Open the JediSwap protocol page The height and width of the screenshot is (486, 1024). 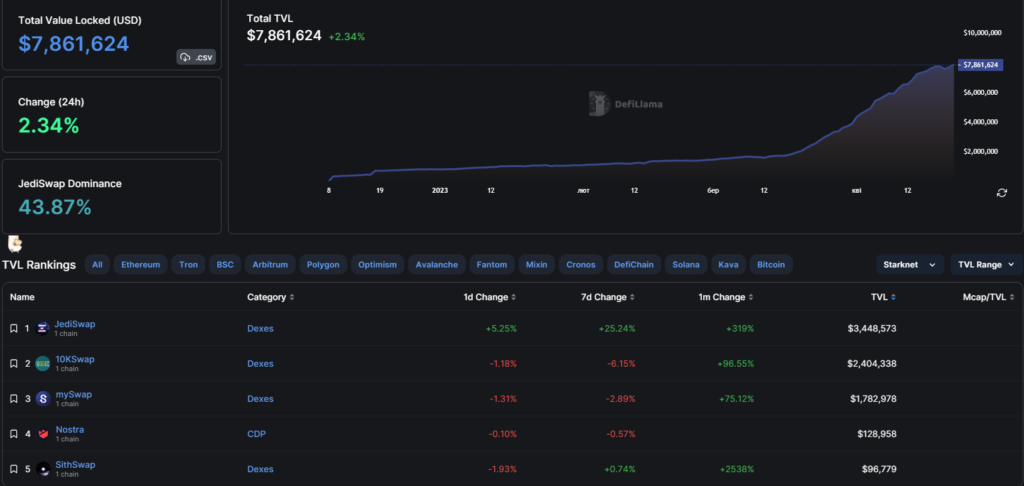74,324
